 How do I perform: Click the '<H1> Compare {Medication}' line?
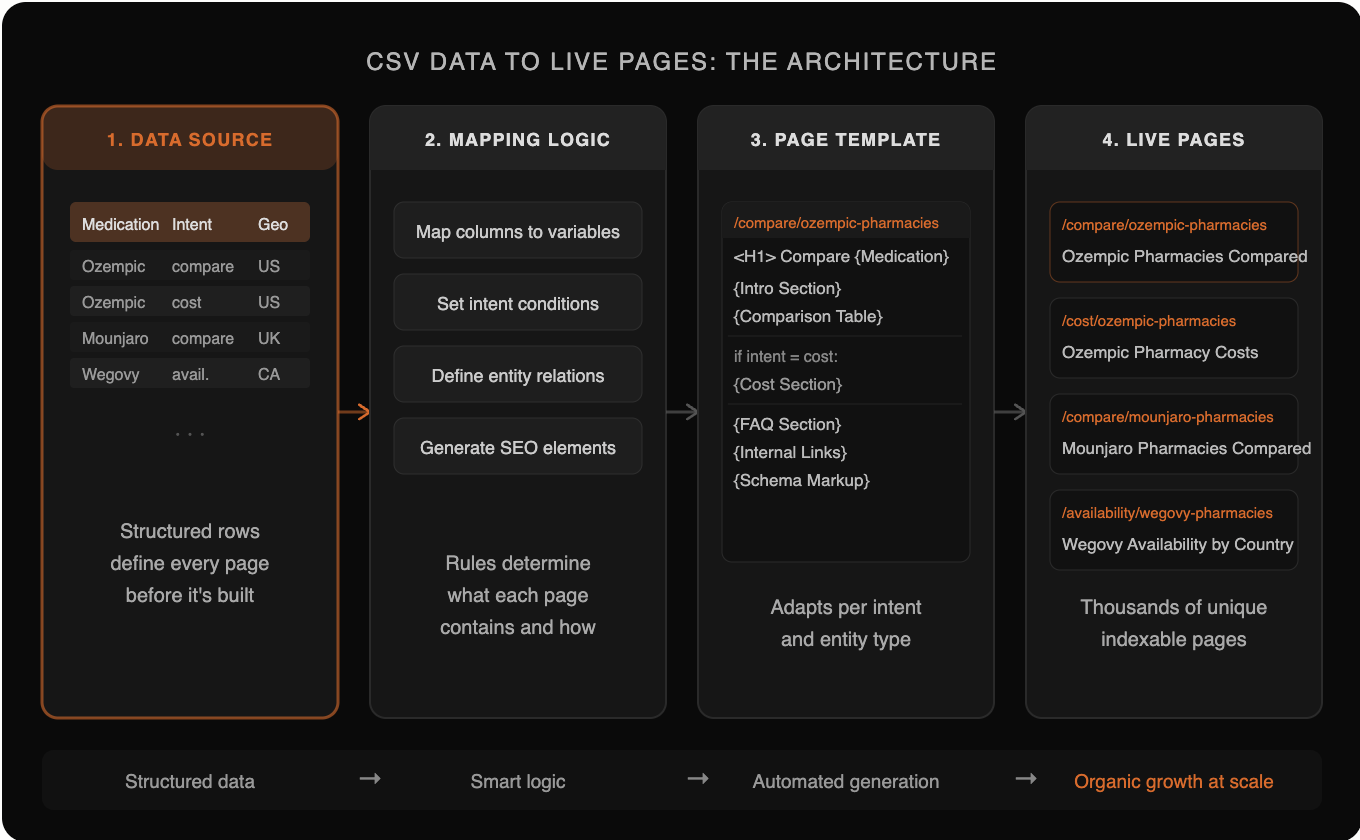[x=841, y=256]
